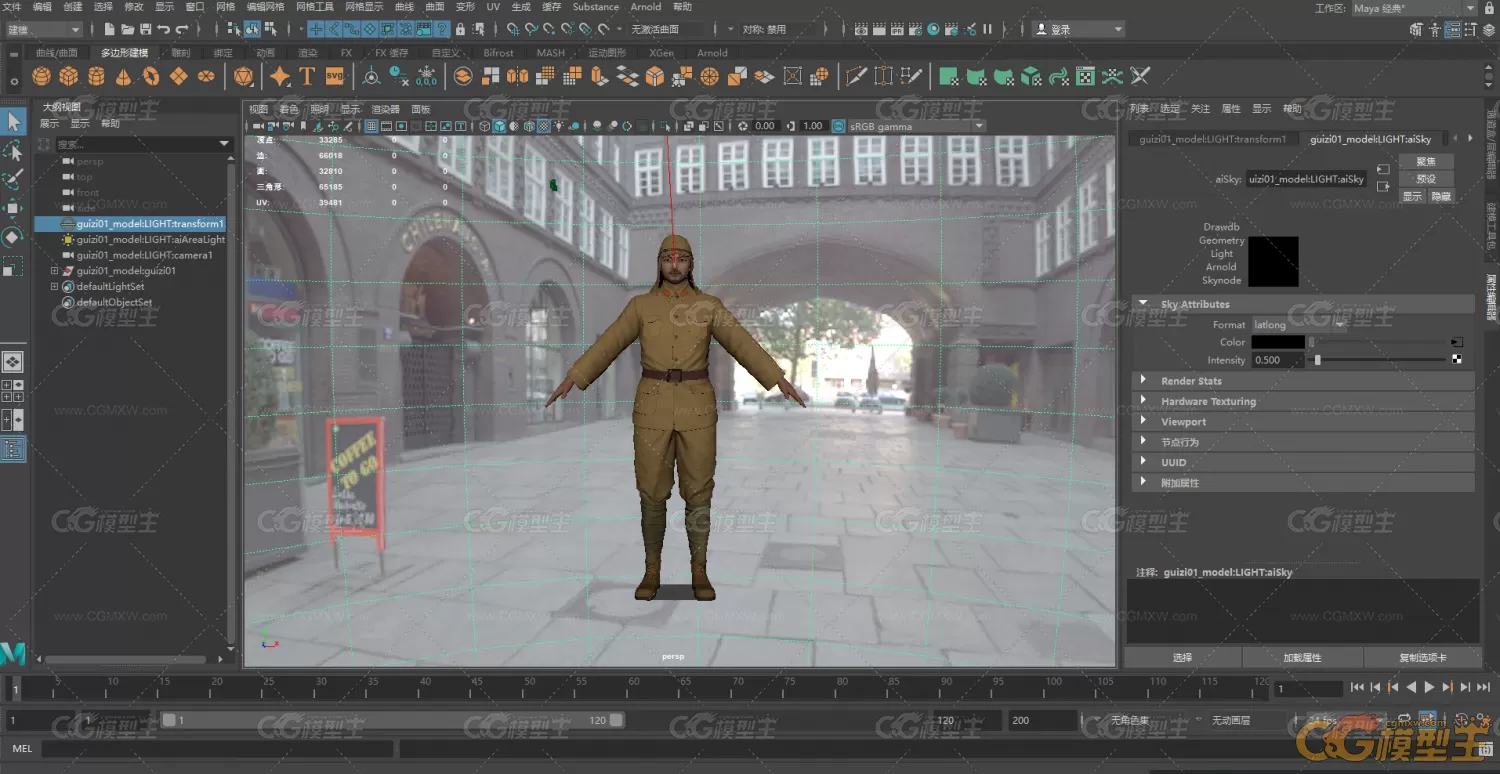
Task: Create a polygon cube from the shelf
Action: coord(68,76)
